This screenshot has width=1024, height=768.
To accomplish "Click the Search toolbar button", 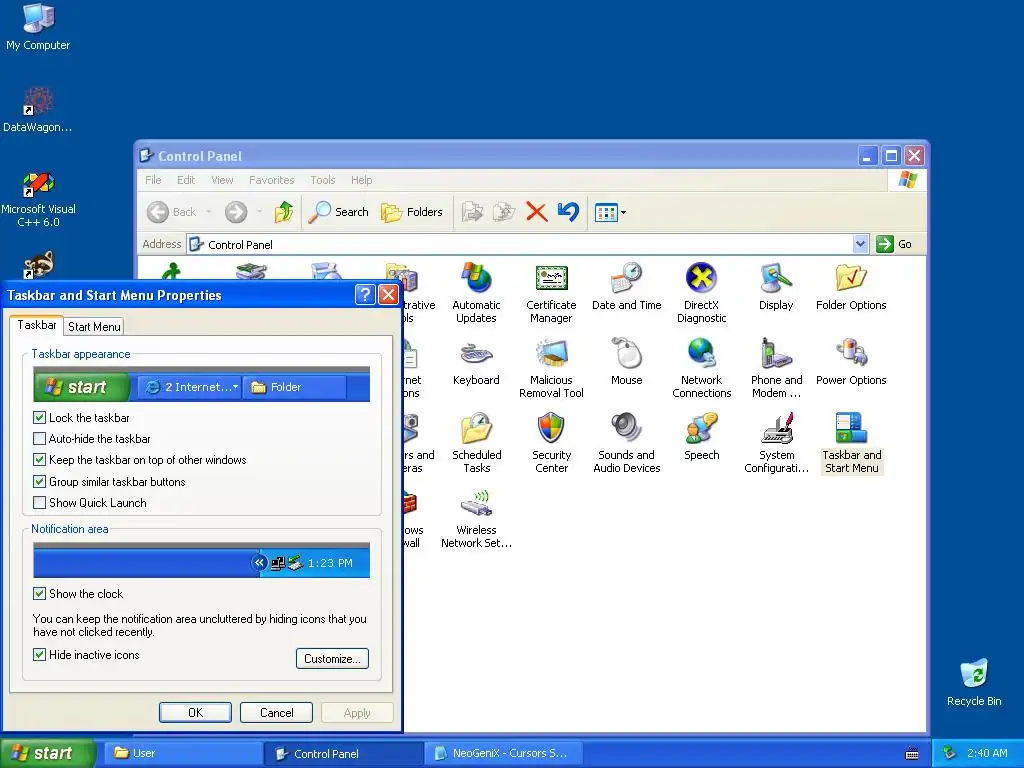I will pyautogui.click(x=338, y=212).
